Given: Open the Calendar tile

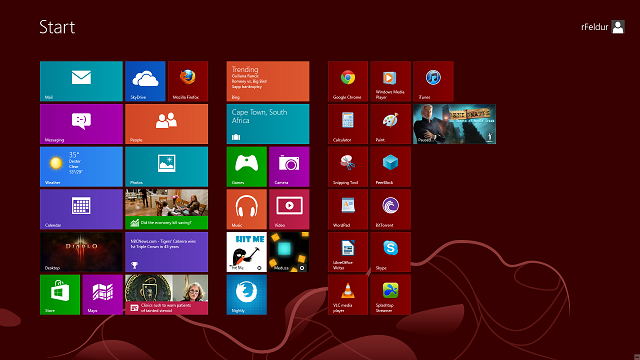Looking at the screenshot, I should (x=81, y=209).
